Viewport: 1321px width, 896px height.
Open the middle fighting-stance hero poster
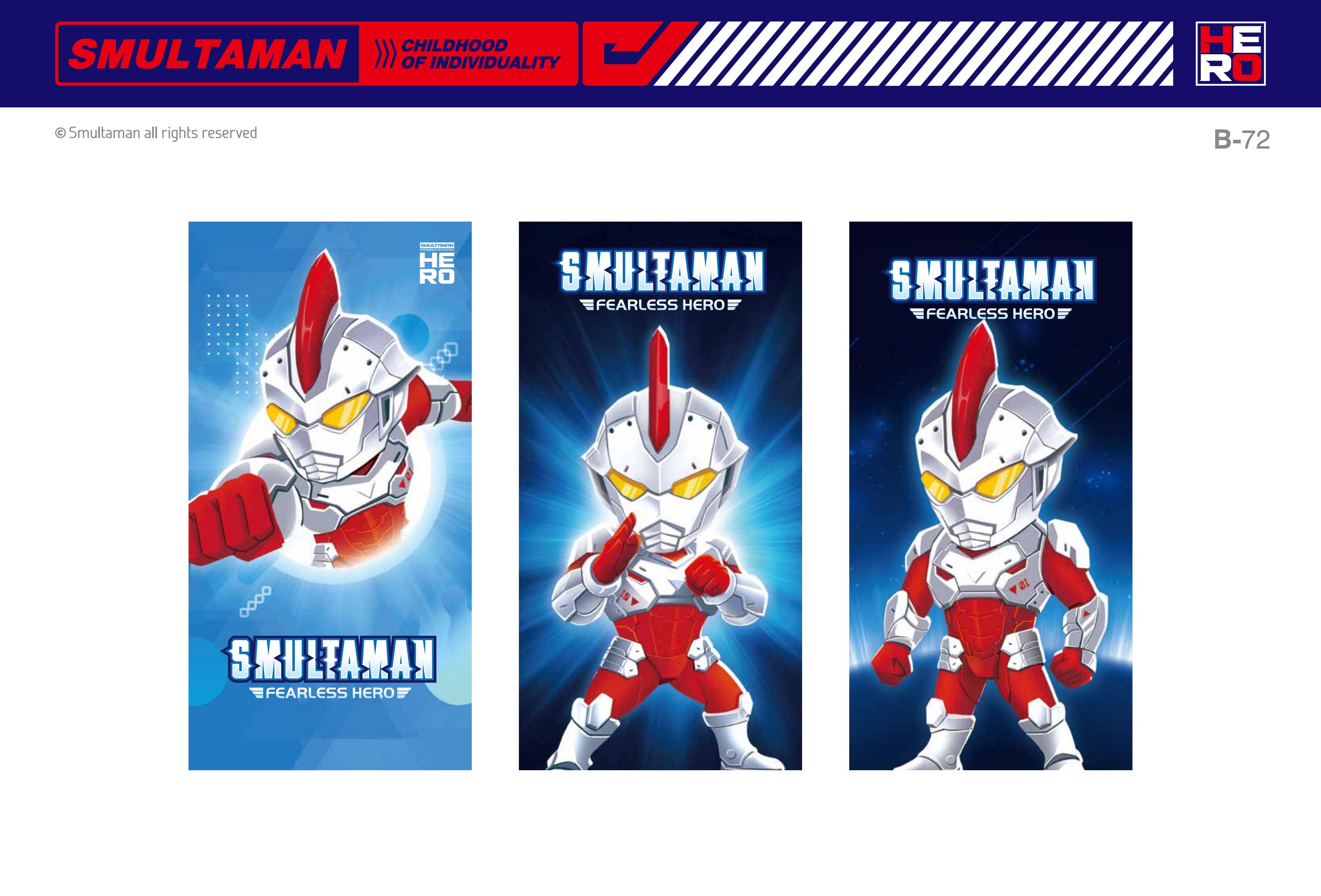[x=660, y=496]
